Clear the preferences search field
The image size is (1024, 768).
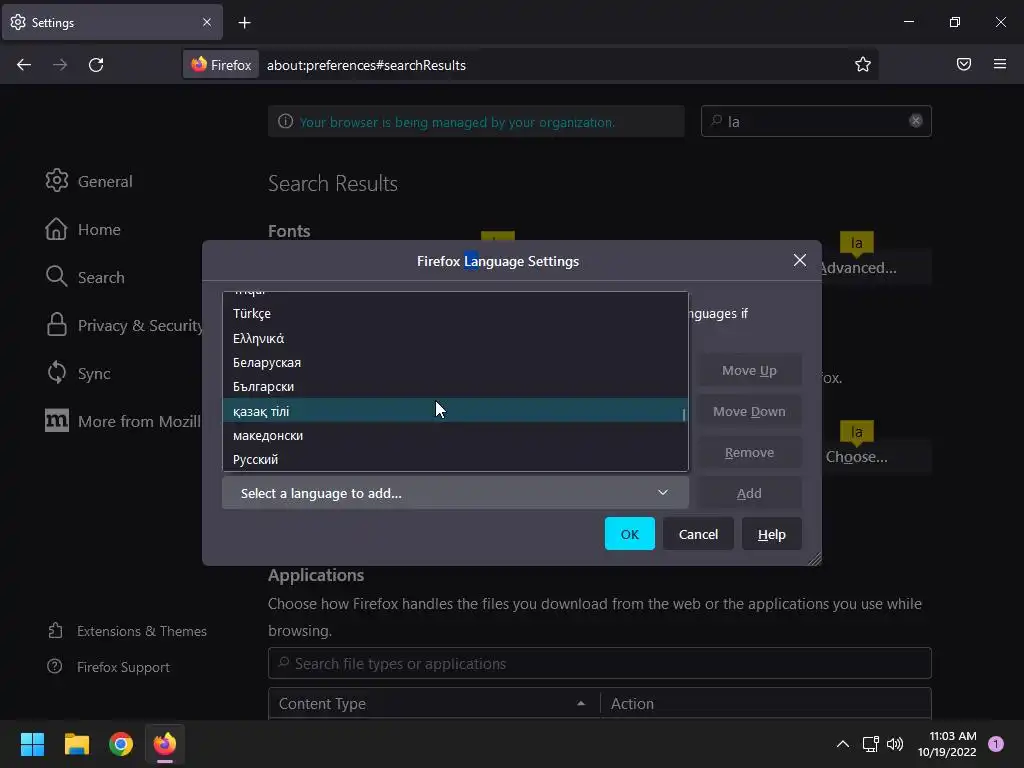click(x=916, y=121)
